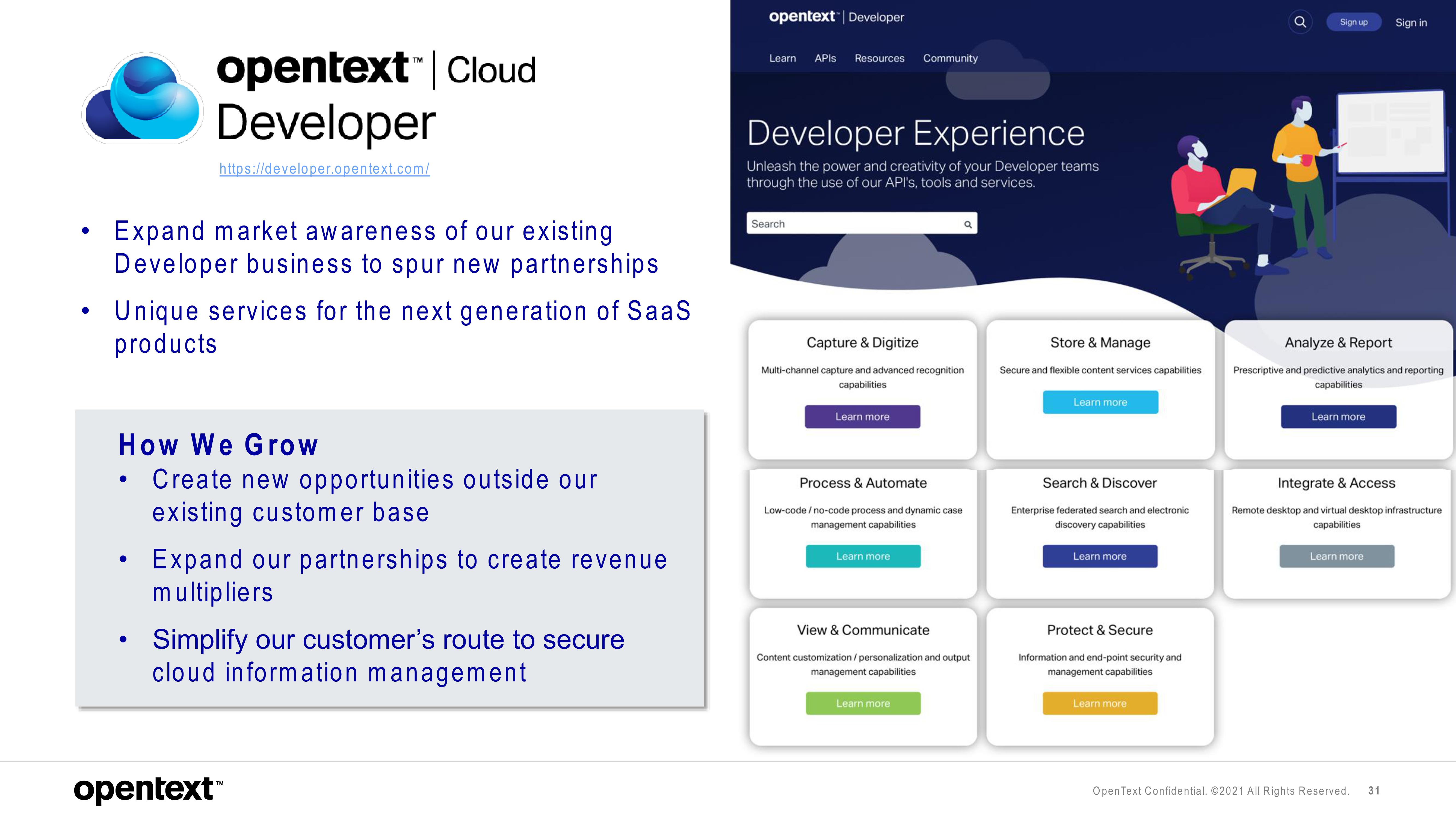Open the Community menu
1456x819 pixels.
(x=950, y=58)
